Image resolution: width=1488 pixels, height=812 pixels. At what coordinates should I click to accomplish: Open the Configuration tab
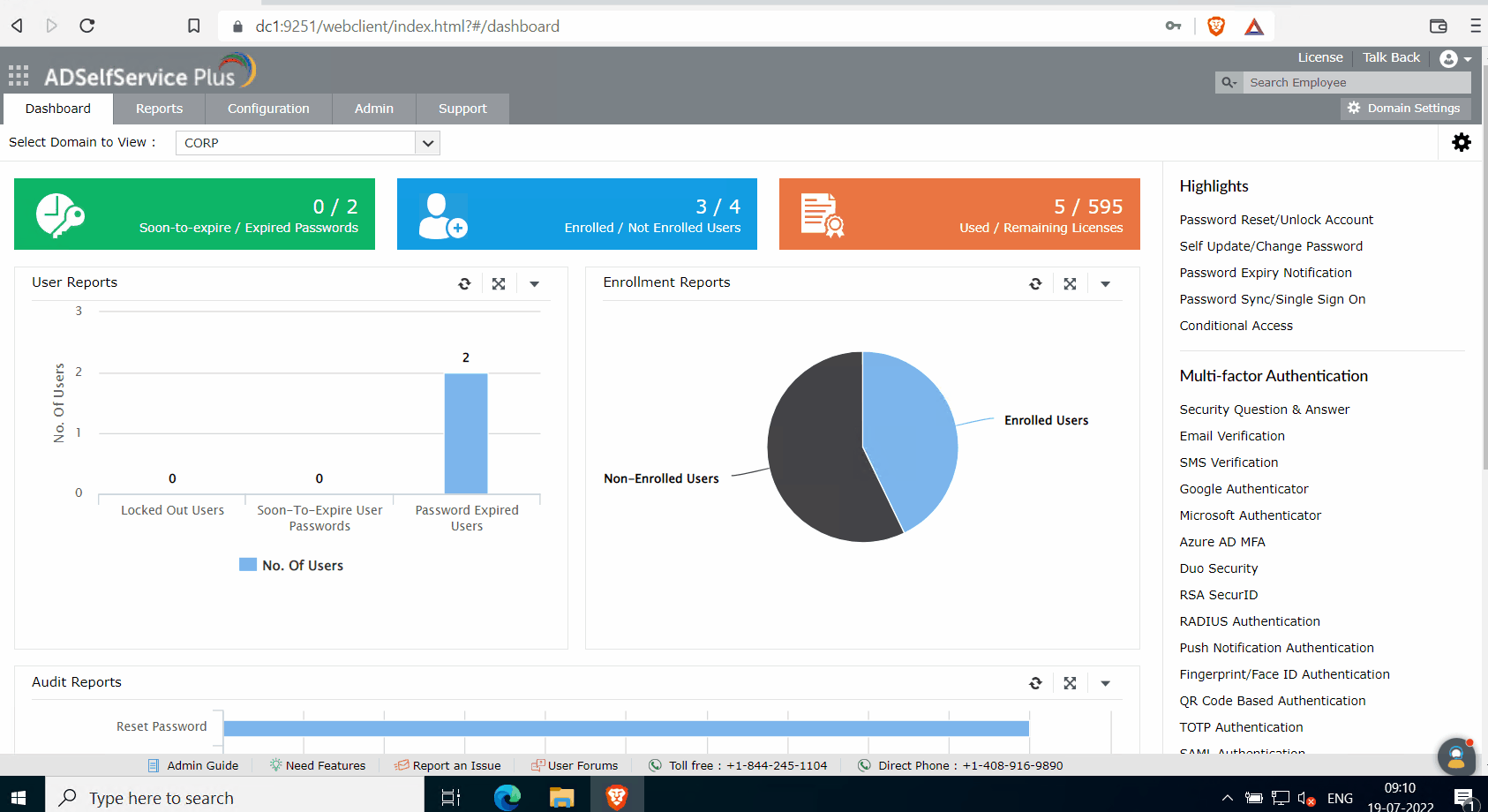268,109
